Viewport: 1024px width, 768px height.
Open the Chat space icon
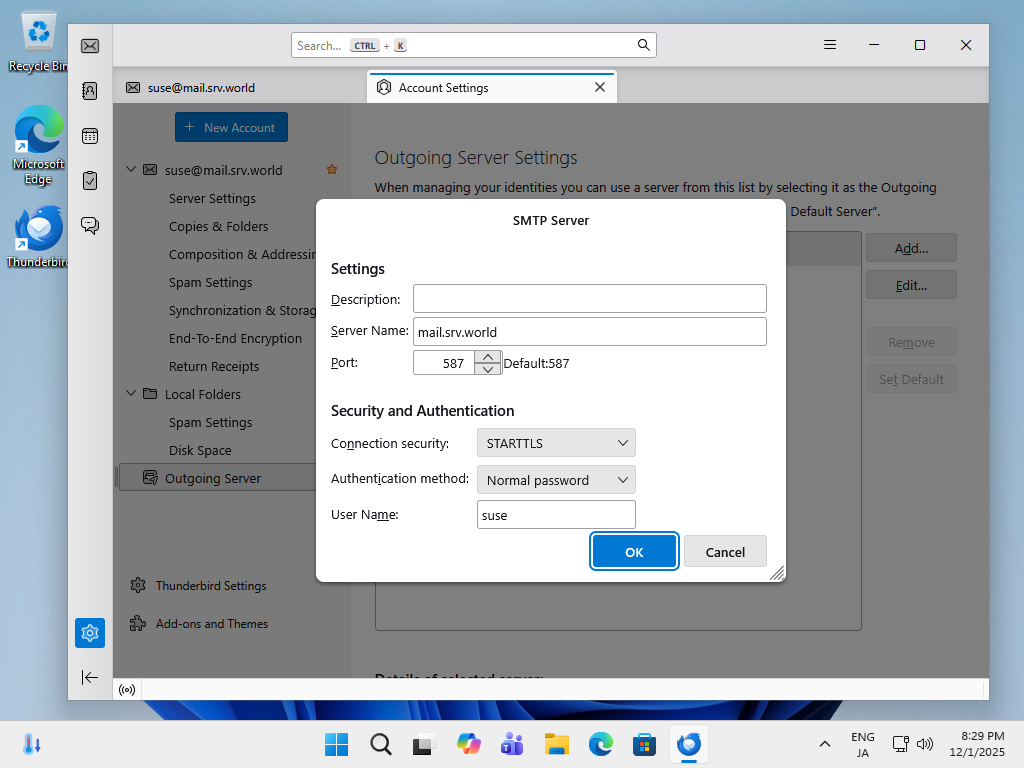pyautogui.click(x=90, y=226)
